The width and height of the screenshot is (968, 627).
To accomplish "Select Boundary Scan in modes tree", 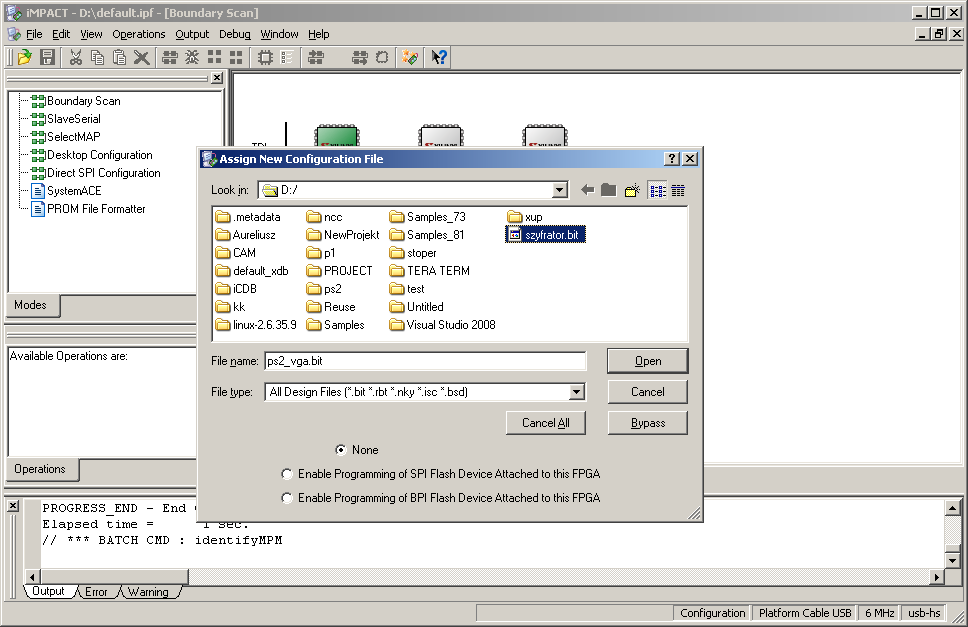I will (77, 101).
